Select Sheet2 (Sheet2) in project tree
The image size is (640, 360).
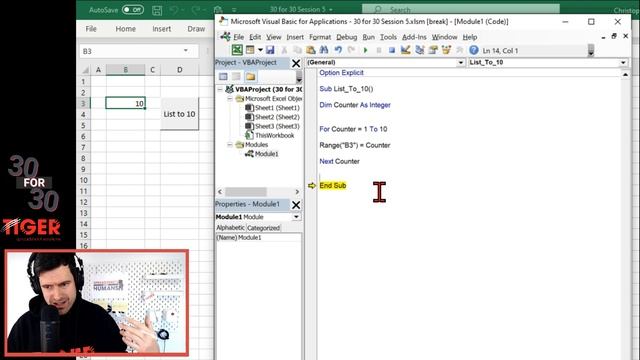[277, 117]
